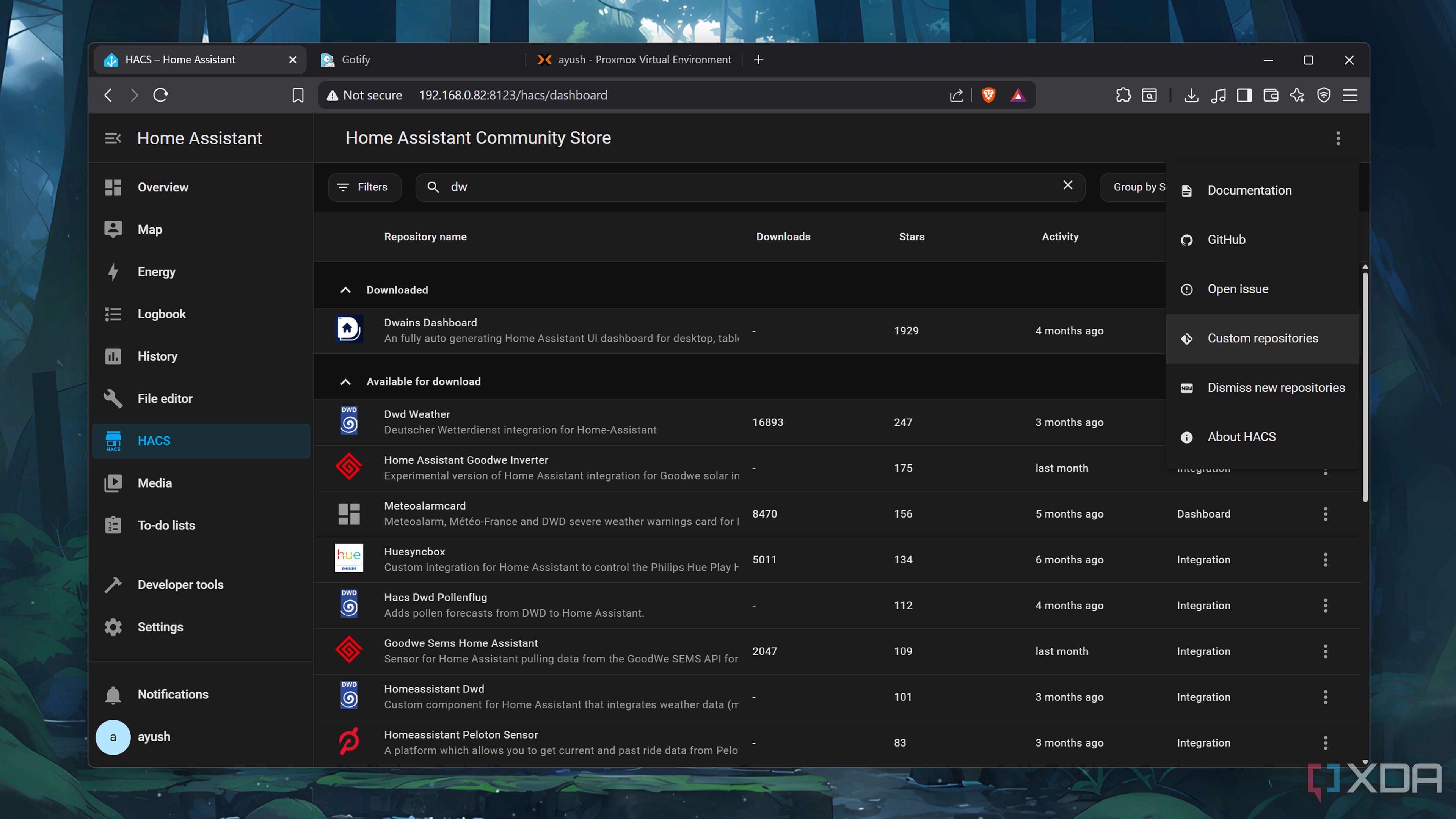The height and width of the screenshot is (819, 1456).
Task: Click the Brave Rewards triangle icon
Action: coord(1018,96)
